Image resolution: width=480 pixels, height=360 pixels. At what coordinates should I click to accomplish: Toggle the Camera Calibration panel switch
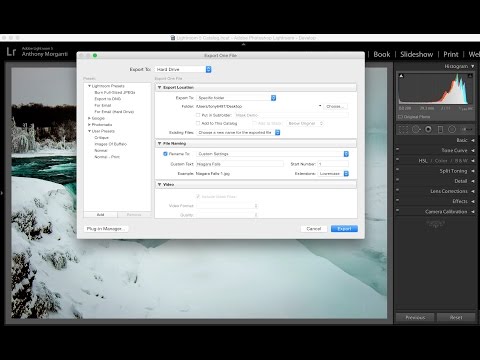pos(397,210)
